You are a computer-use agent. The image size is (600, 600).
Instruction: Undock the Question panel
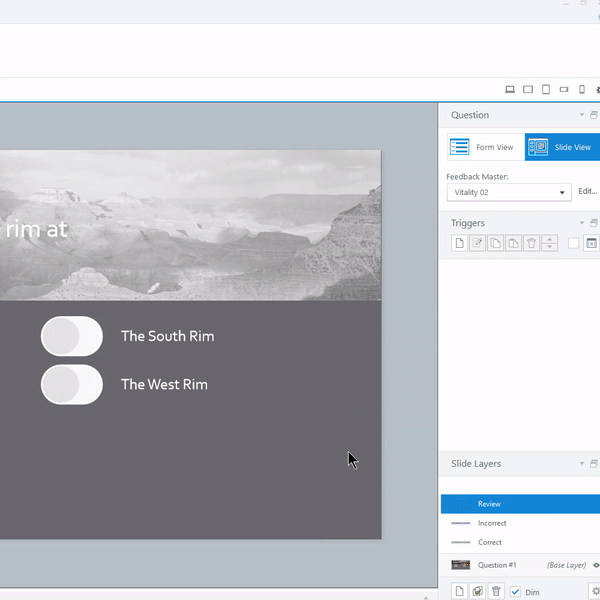[593, 115]
